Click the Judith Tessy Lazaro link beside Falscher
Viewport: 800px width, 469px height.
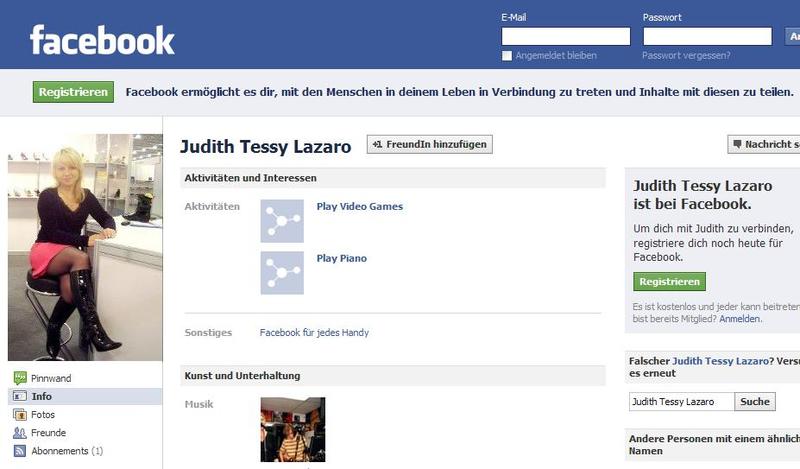720,361
